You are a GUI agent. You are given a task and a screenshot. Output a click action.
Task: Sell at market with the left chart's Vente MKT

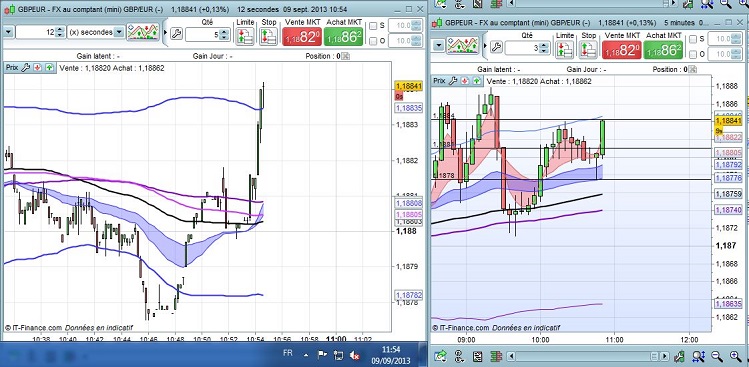click(302, 36)
